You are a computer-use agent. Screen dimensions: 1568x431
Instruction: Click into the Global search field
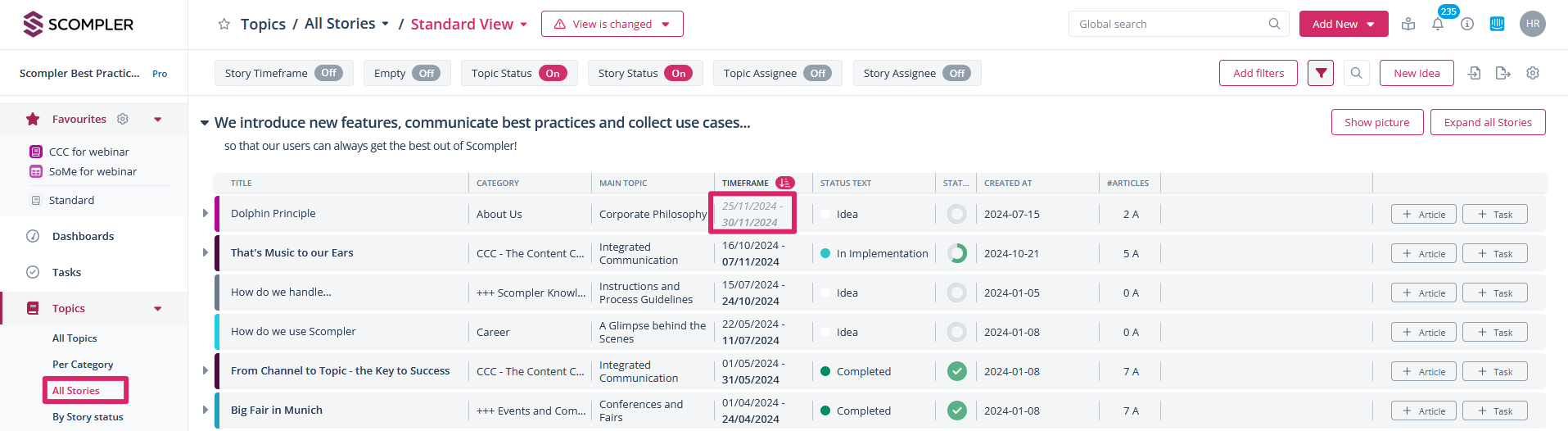click(x=1169, y=24)
